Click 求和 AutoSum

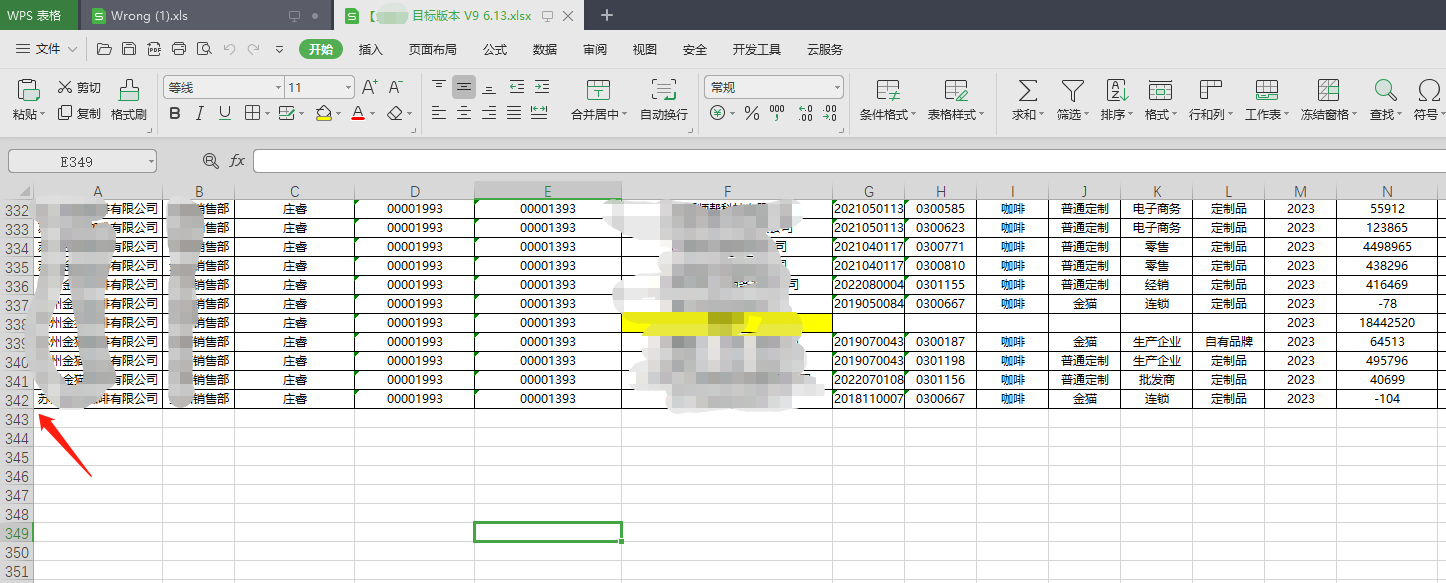1027,101
